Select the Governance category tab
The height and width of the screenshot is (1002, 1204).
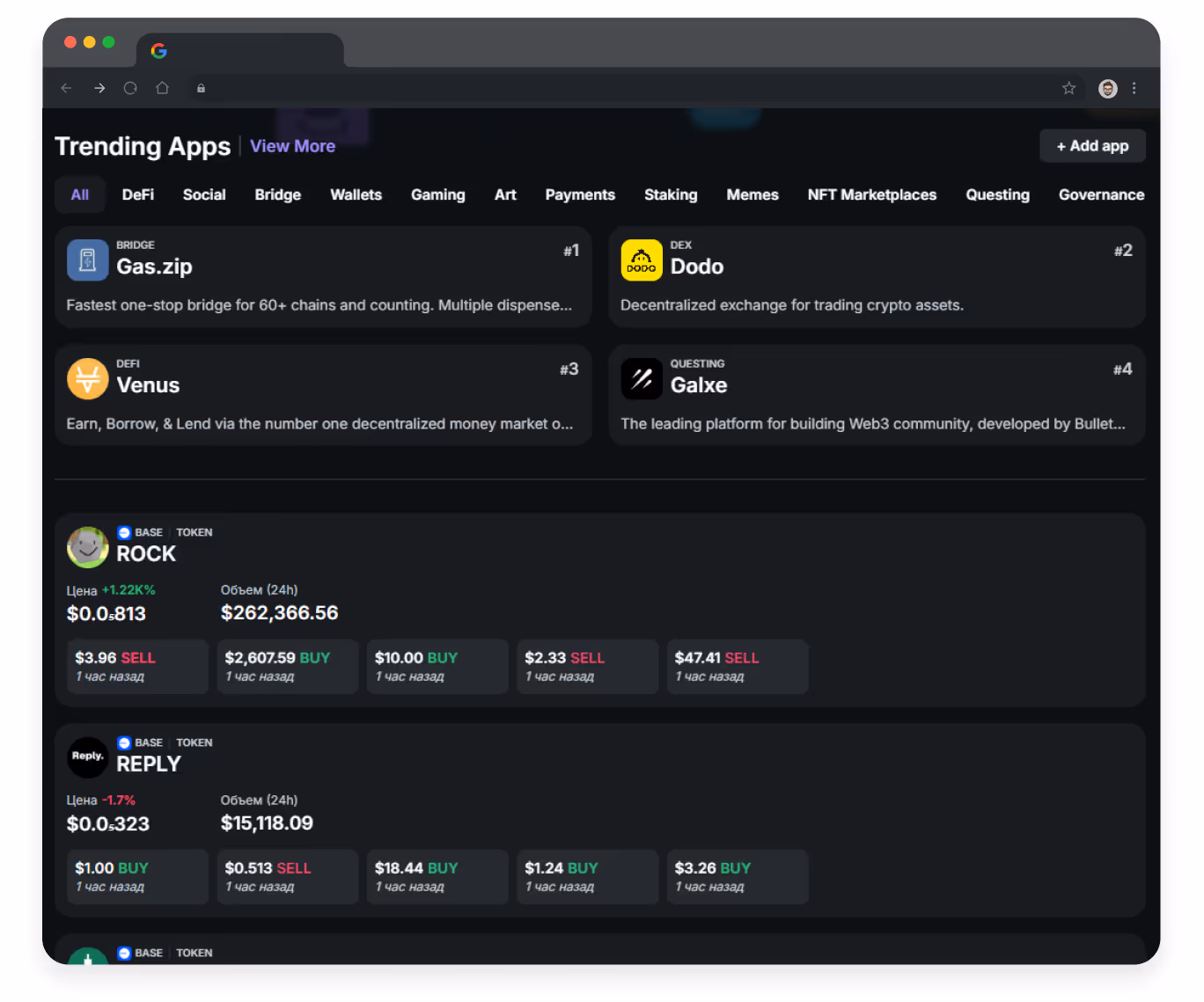point(1101,194)
